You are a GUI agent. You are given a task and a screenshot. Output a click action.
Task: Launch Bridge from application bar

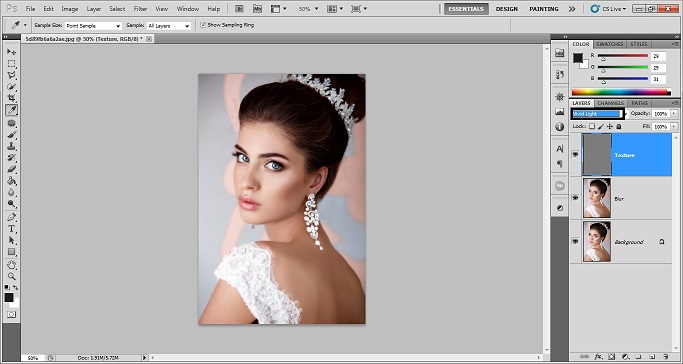coord(239,9)
